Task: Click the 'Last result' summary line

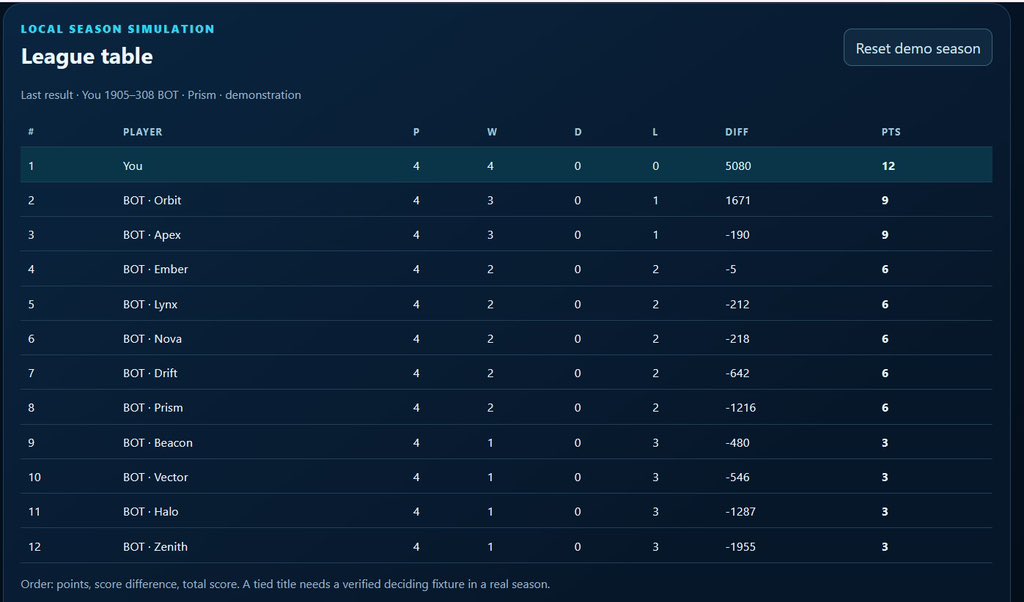Action: [x=161, y=95]
